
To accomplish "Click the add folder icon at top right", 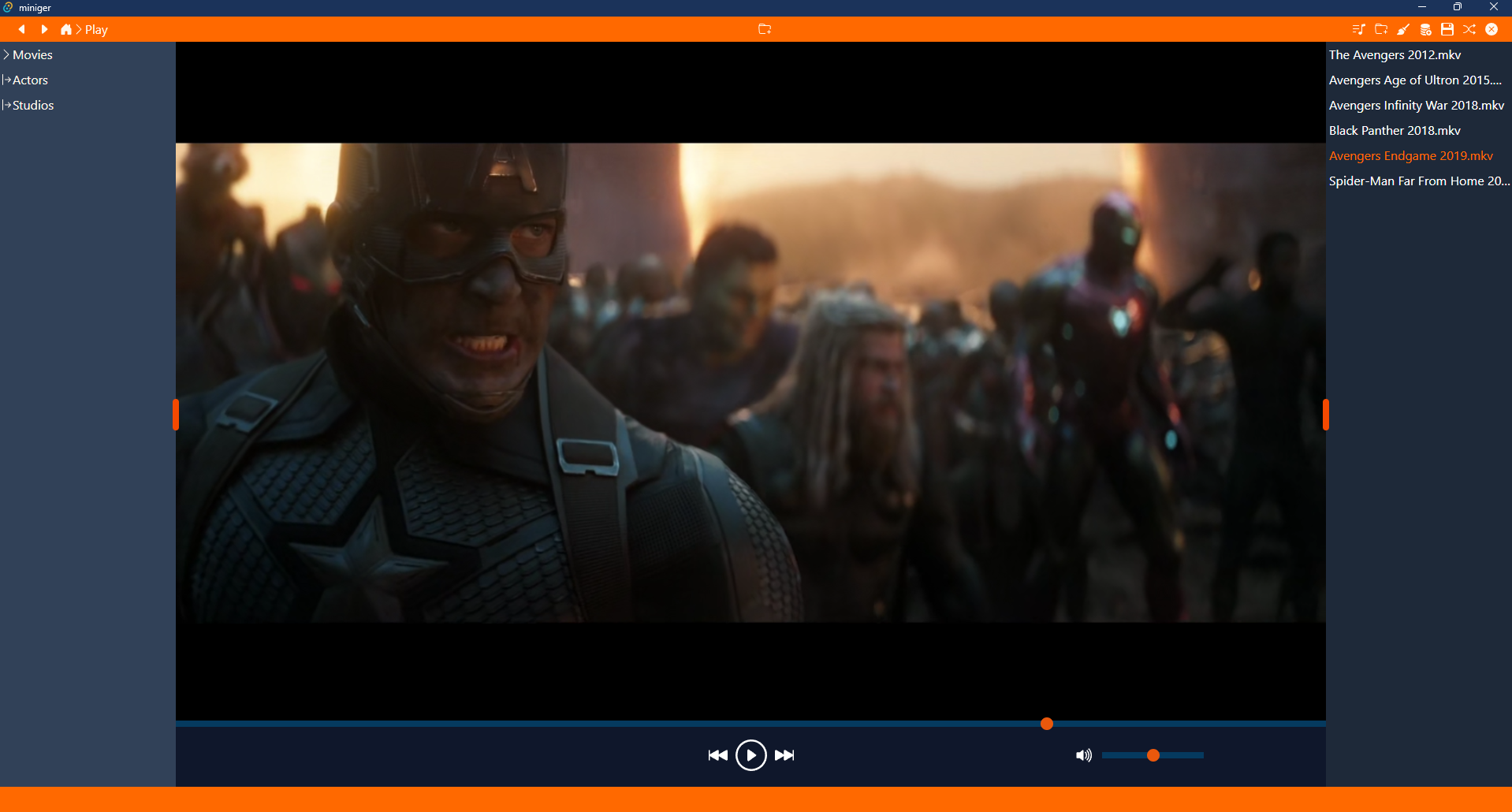I will click(x=1380, y=29).
